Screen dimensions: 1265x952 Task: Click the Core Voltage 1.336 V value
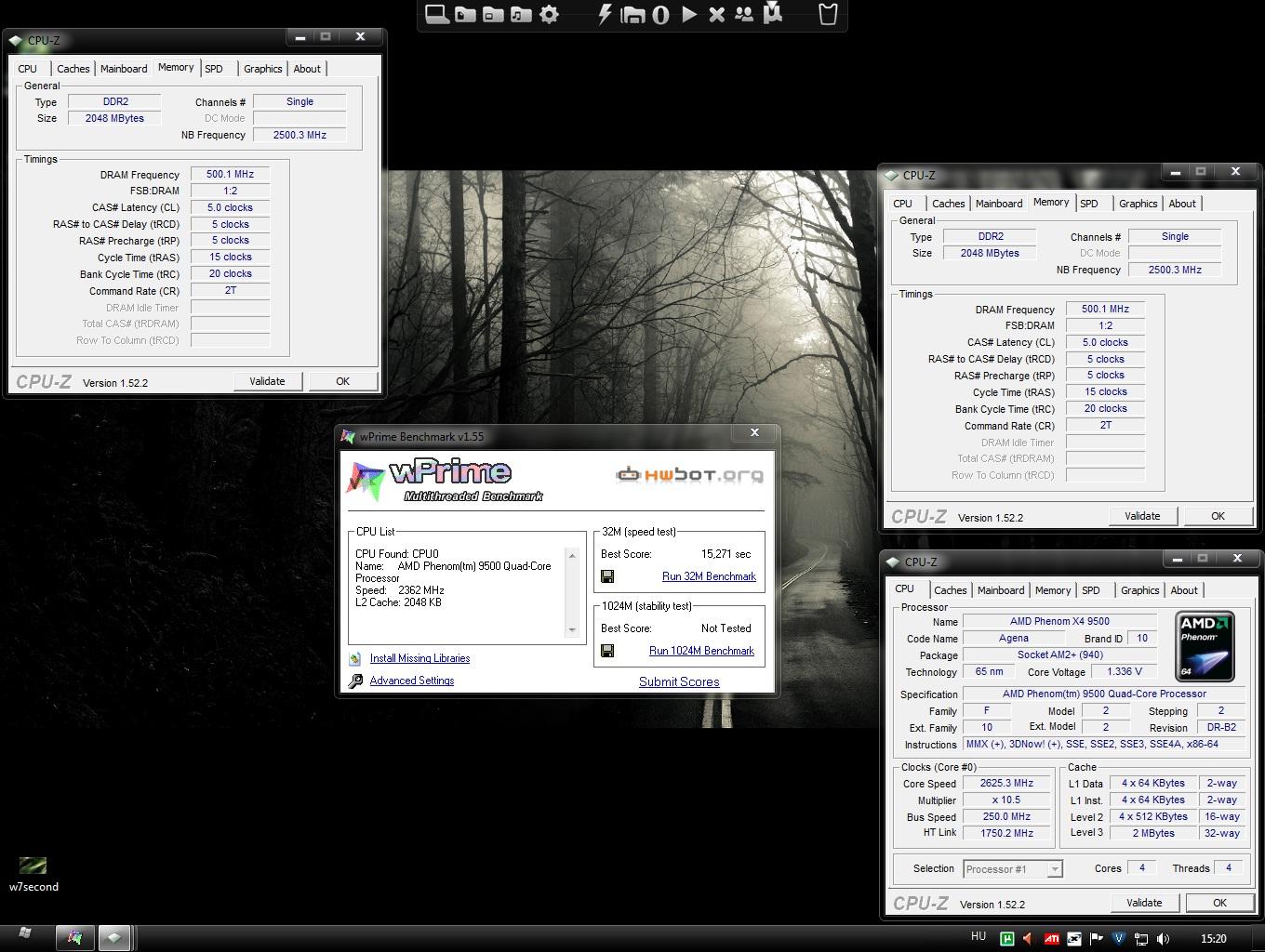coord(1125,671)
